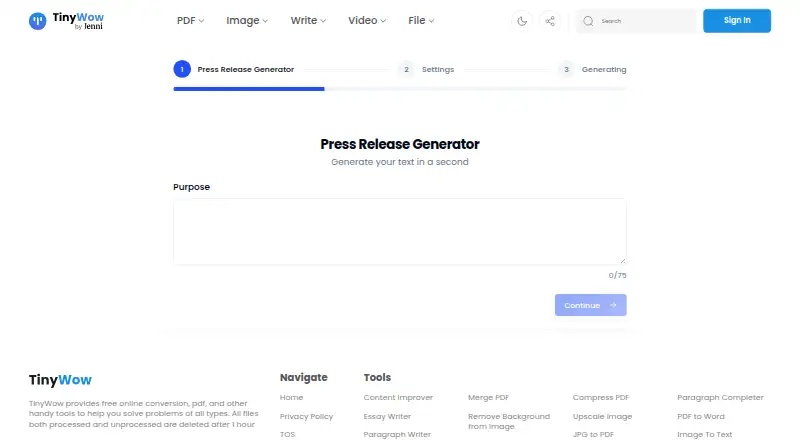Open the Essay Writer tool link
Screen dimensions: 800x440
tap(387, 417)
